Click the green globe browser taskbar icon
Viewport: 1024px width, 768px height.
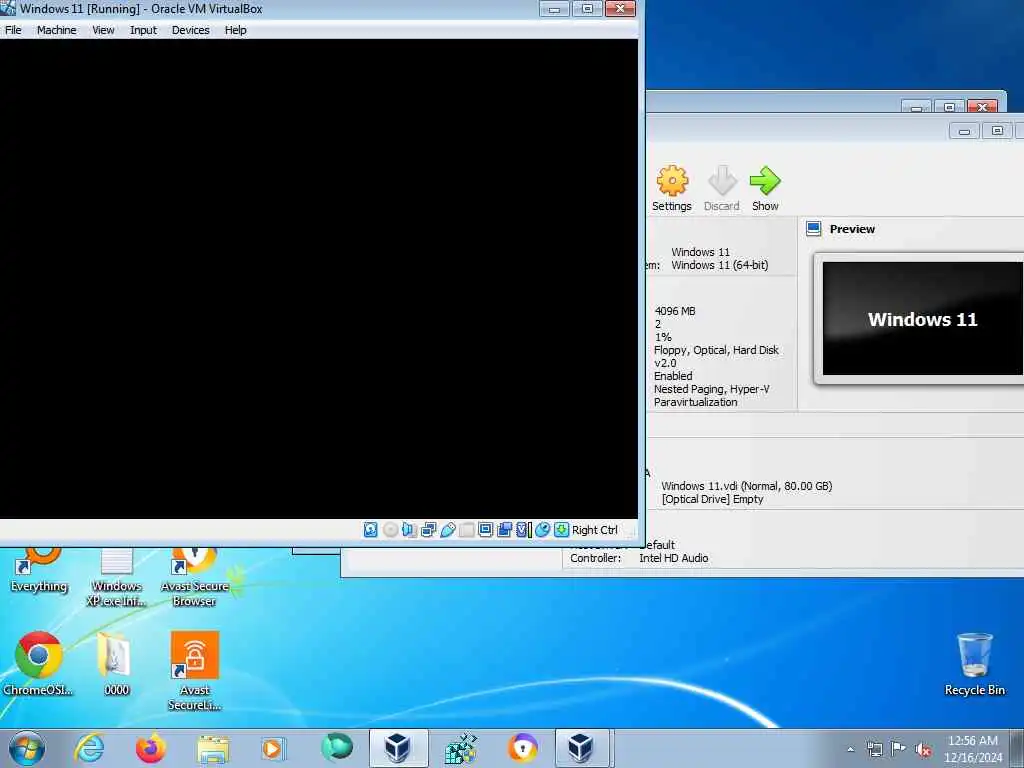pyautogui.click(x=336, y=747)
